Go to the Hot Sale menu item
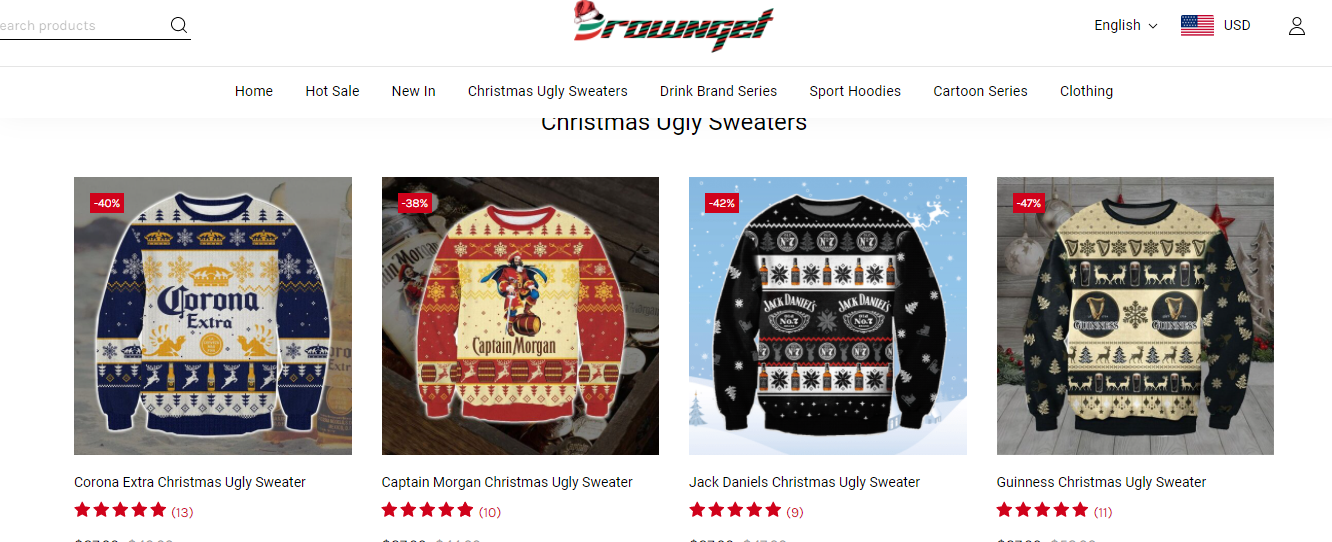The width and height of the screenshot is (1332, 542). point(332,91)
